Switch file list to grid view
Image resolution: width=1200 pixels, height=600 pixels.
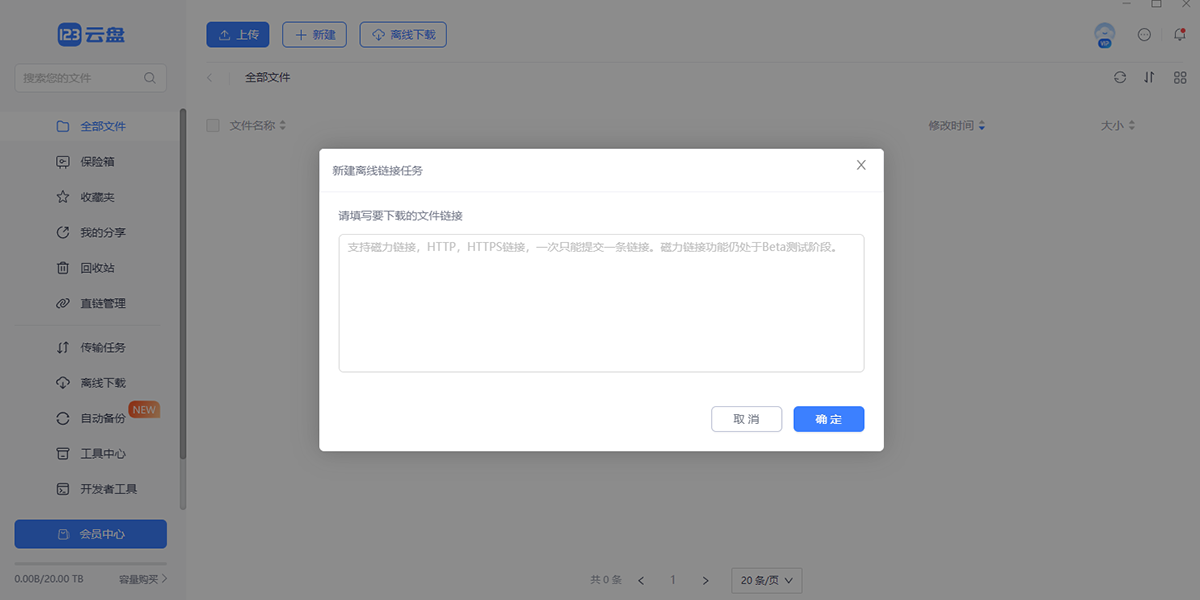pyautogui.click(x=1180, y=77)
